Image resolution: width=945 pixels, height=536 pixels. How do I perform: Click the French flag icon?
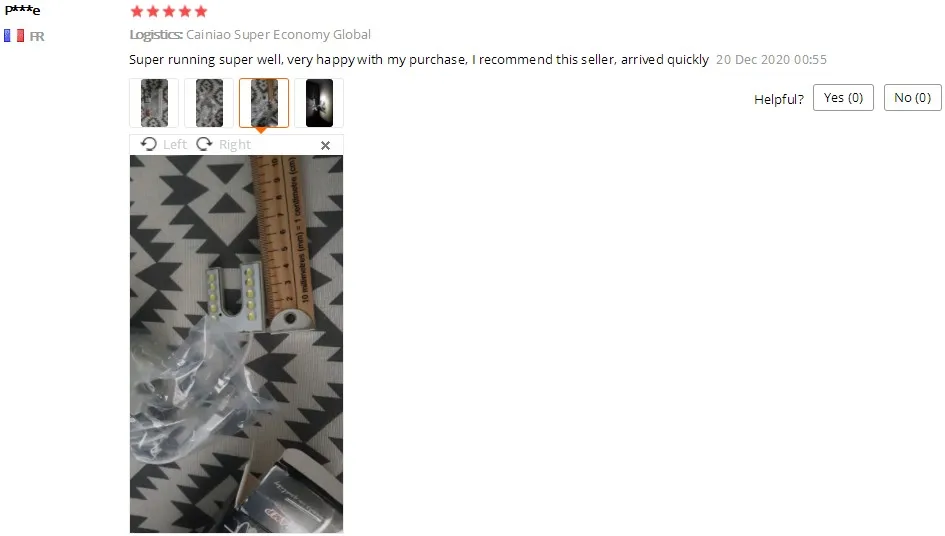(14, 36)
